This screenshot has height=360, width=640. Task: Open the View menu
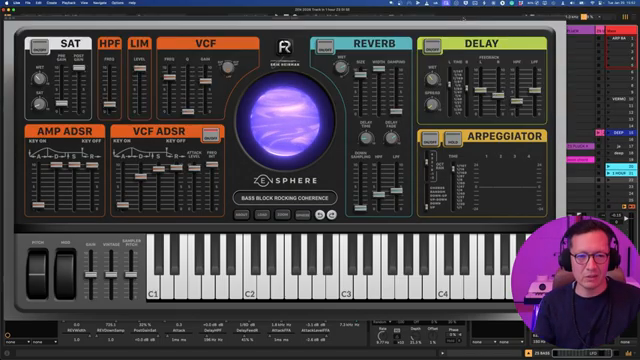pyautogui.click(x=84, y=3)
